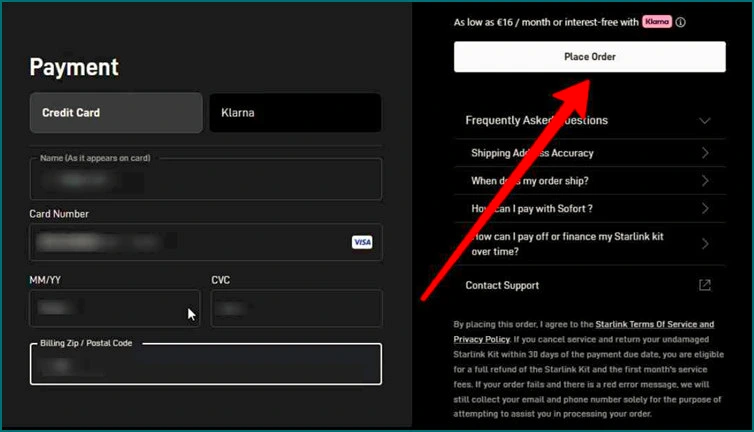Click the chevron beside When does my order ship

coord(705,181)
